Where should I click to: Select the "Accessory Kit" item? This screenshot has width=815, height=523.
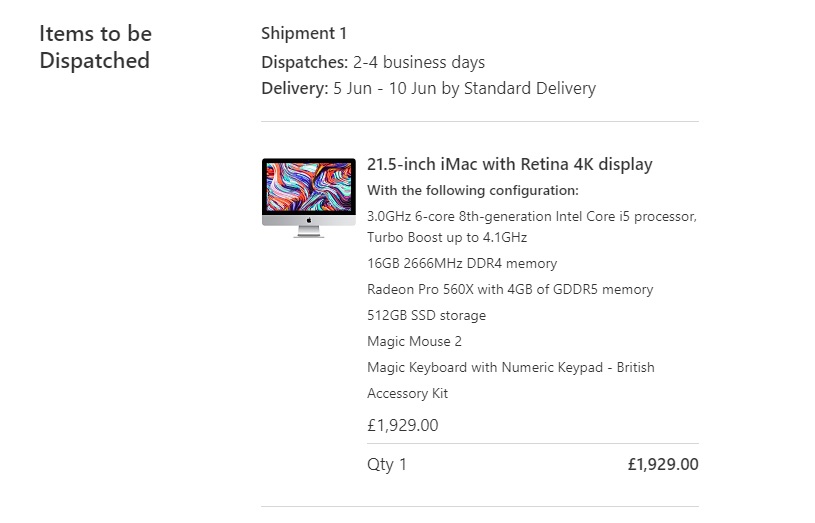click(x=407, y=394)
